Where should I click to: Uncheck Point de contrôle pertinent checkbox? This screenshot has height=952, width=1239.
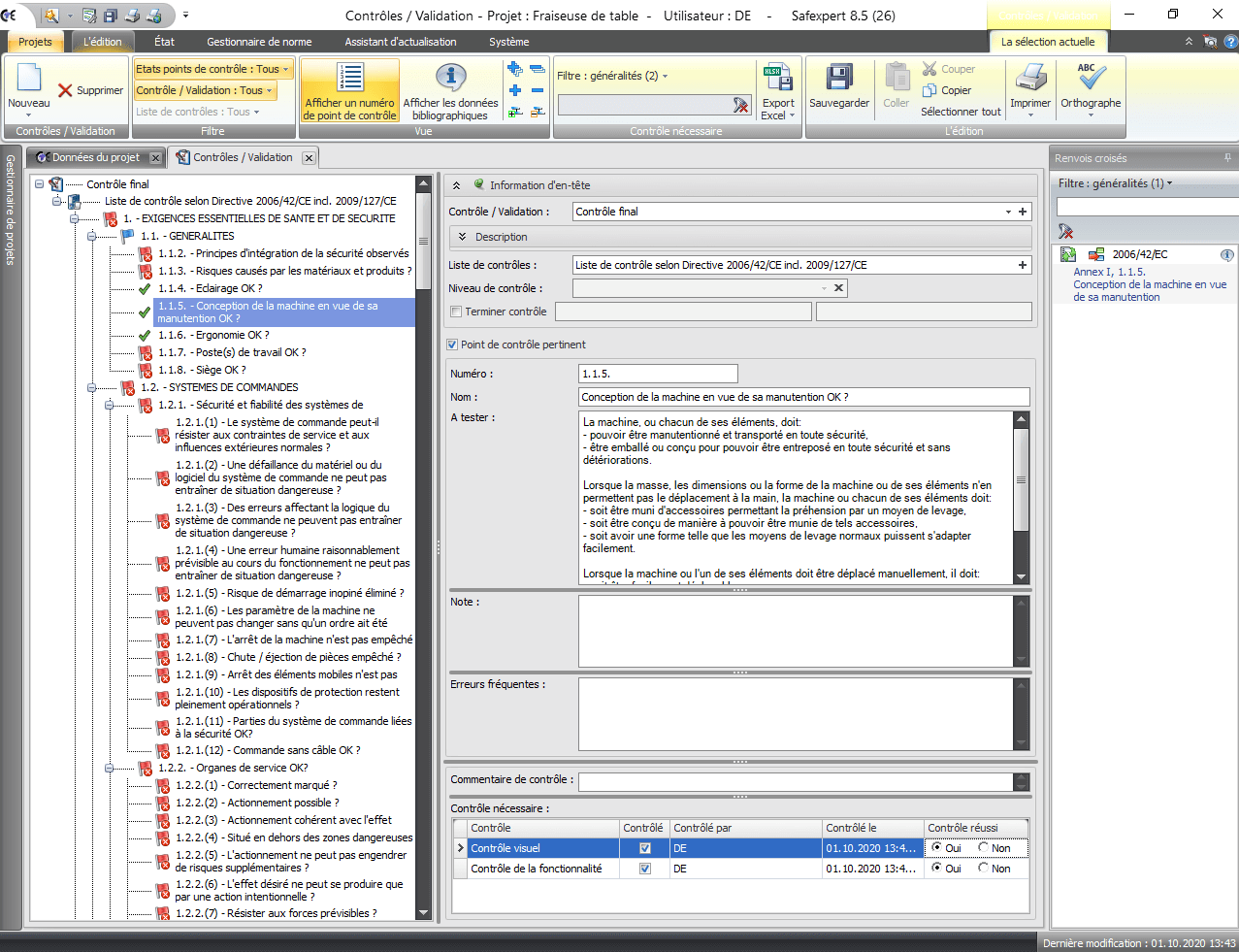[452, 345]
